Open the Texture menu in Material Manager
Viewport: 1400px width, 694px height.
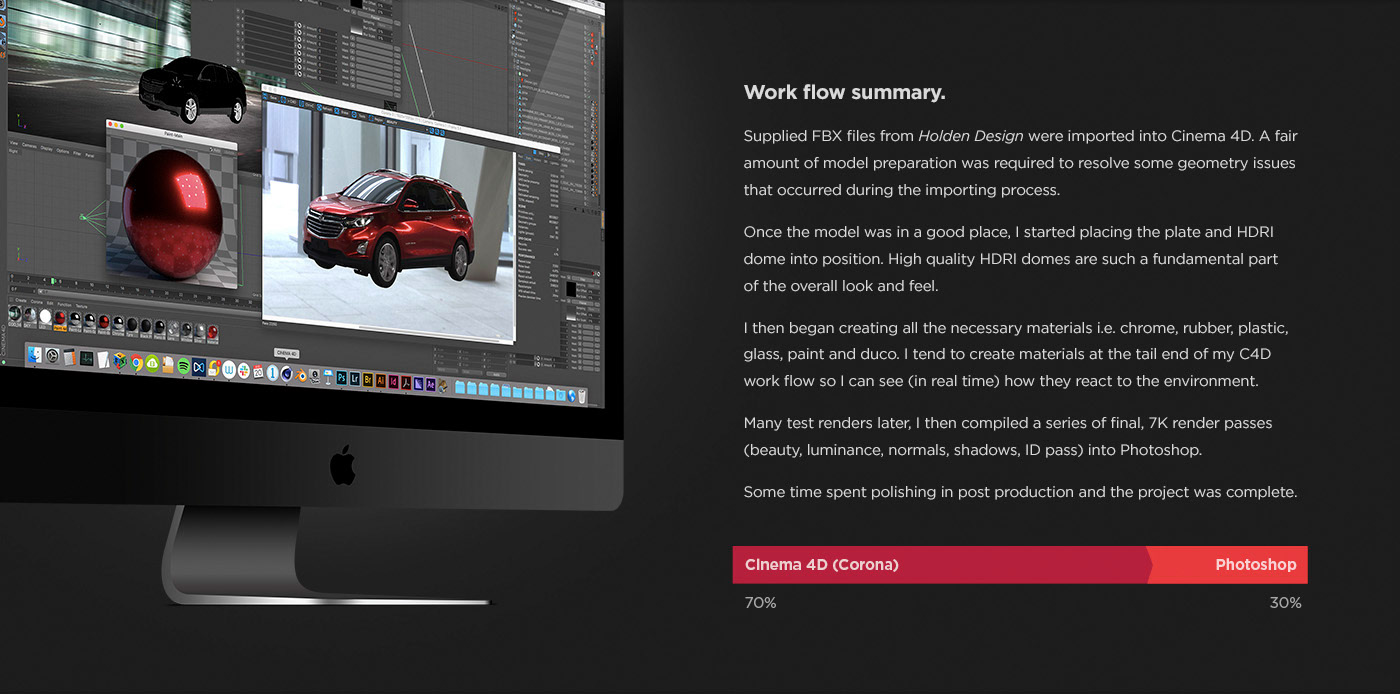point(81,306)
